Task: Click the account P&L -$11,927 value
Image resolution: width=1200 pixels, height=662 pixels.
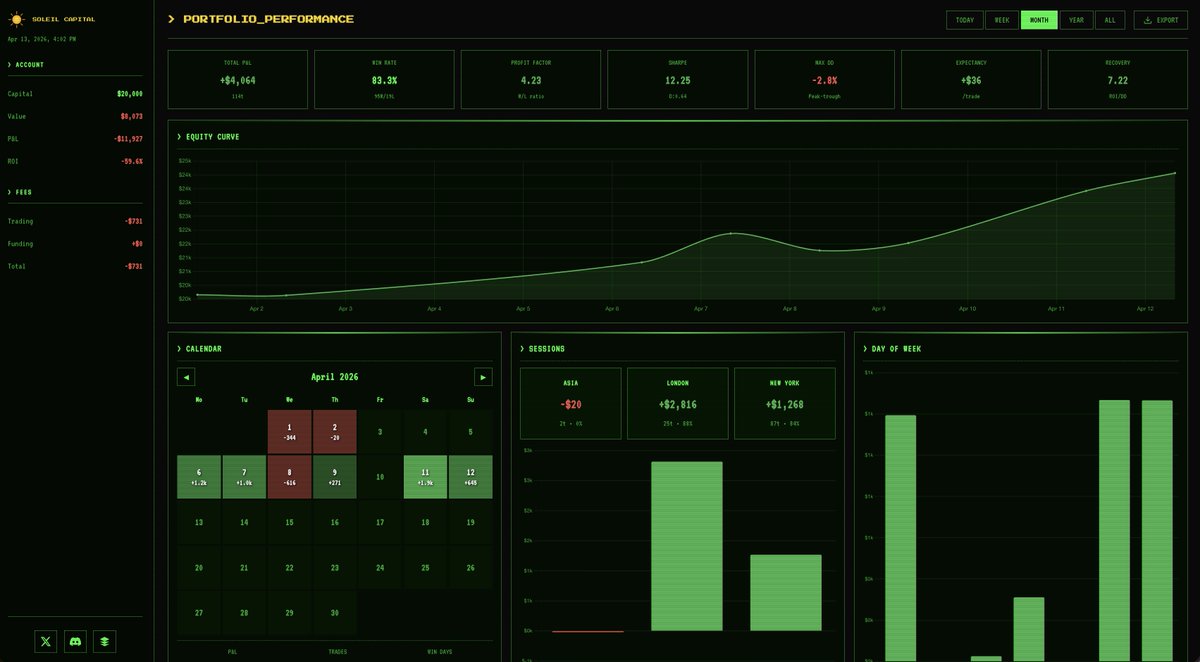Action: (127, 139)
